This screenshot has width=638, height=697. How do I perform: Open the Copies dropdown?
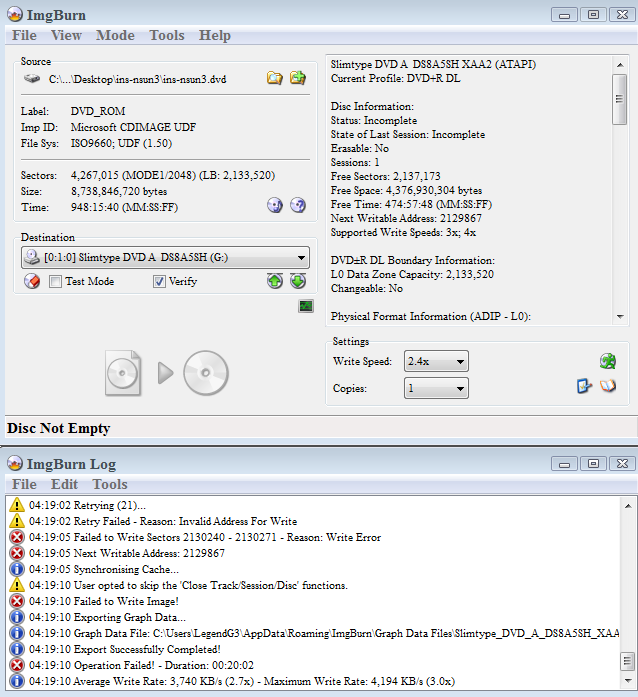click(x=436, y=388)
